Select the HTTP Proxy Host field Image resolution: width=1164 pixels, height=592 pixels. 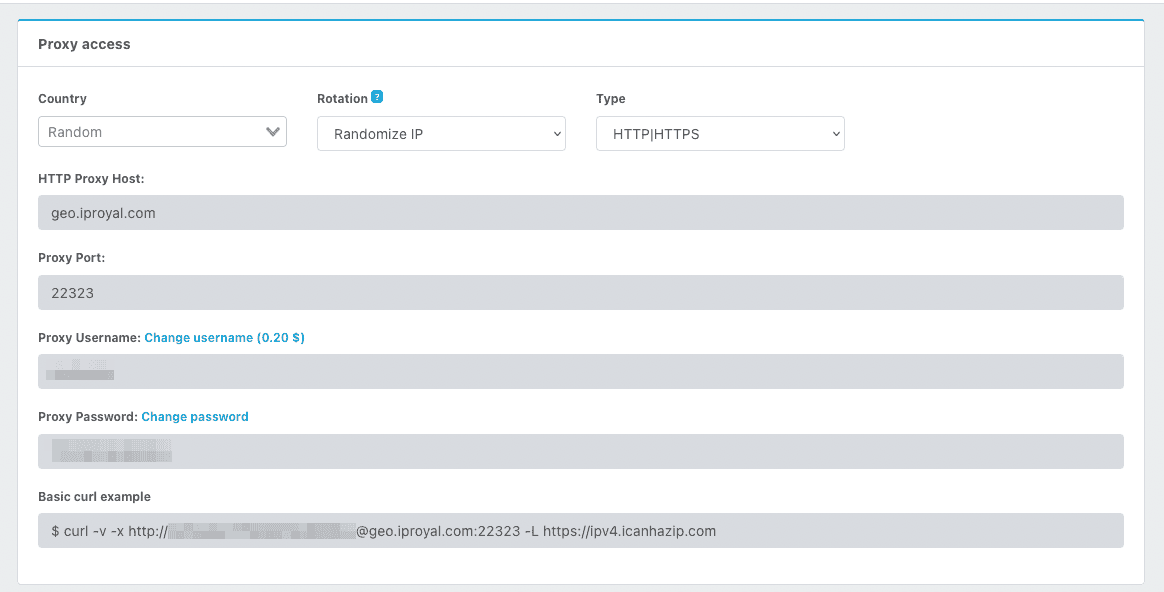(580, 212)
